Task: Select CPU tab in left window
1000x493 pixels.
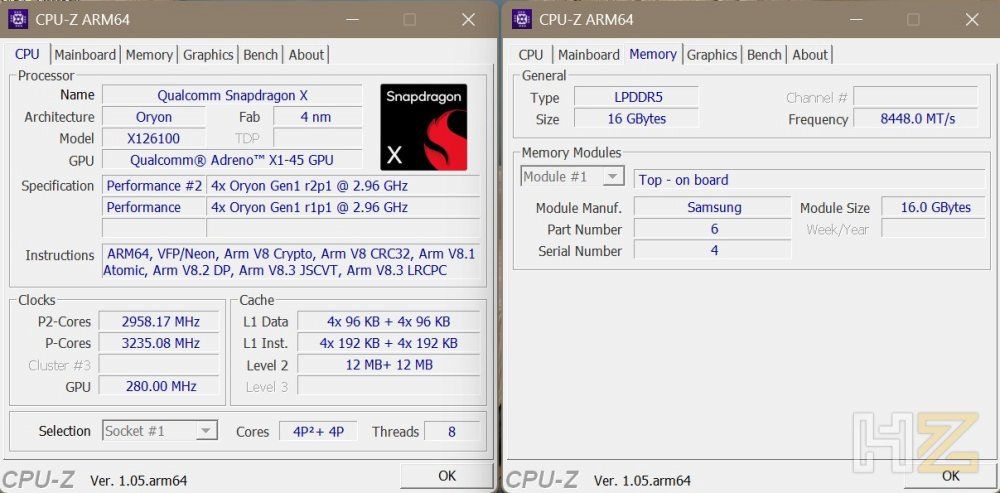Action: click(27, 54)
